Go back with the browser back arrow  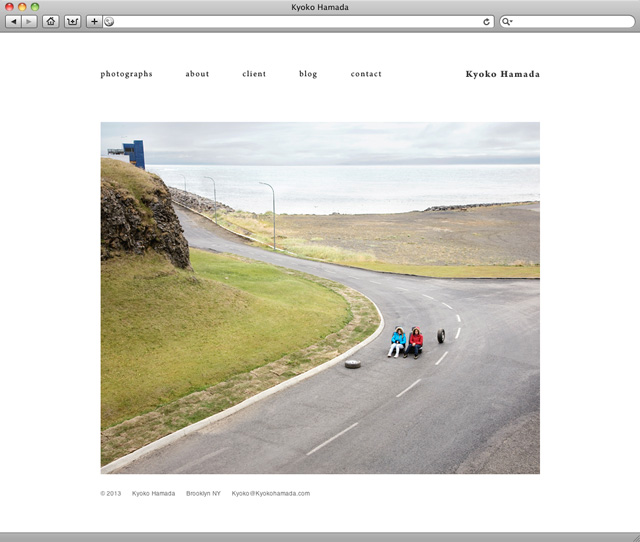[x=13, y=22]
